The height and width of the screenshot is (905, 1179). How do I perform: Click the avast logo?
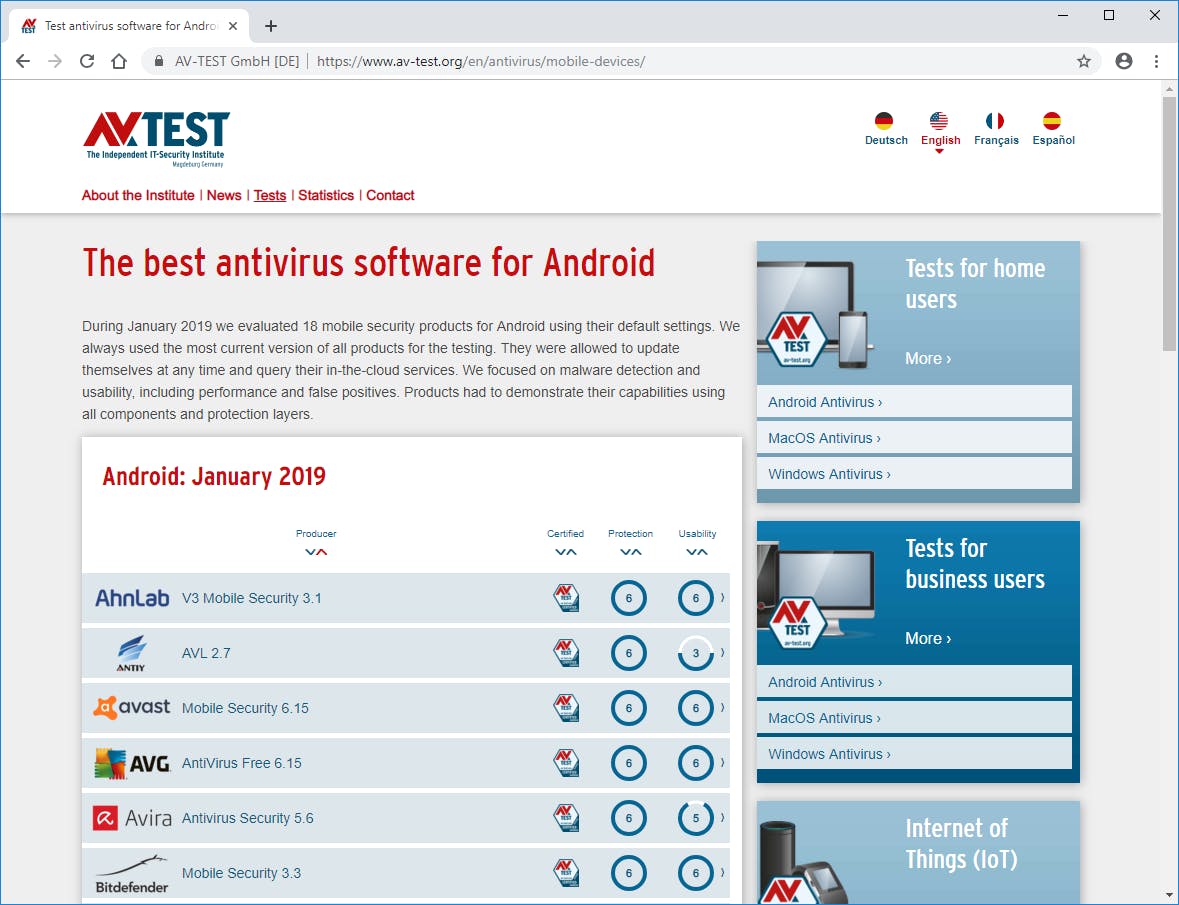point(132,707)
